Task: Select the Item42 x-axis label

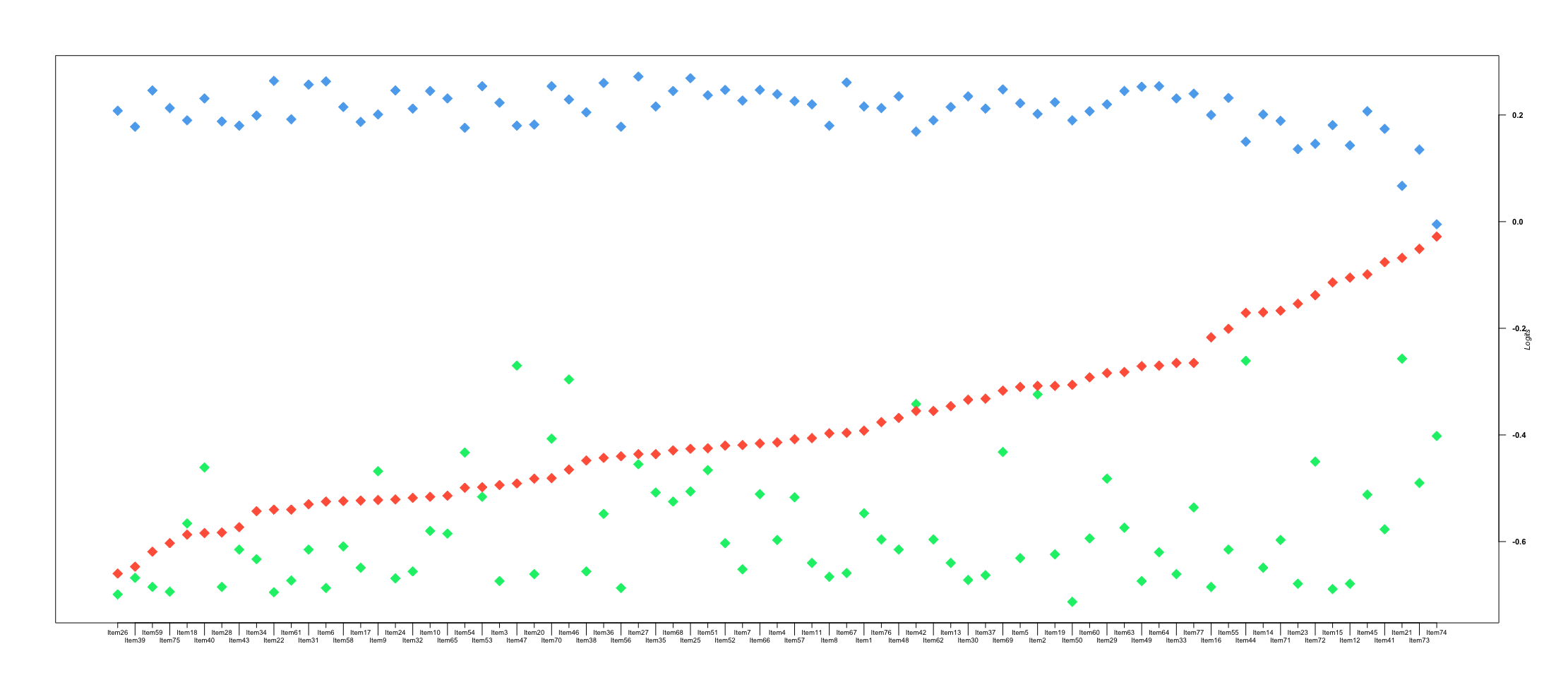Action: tap(916, 633)
